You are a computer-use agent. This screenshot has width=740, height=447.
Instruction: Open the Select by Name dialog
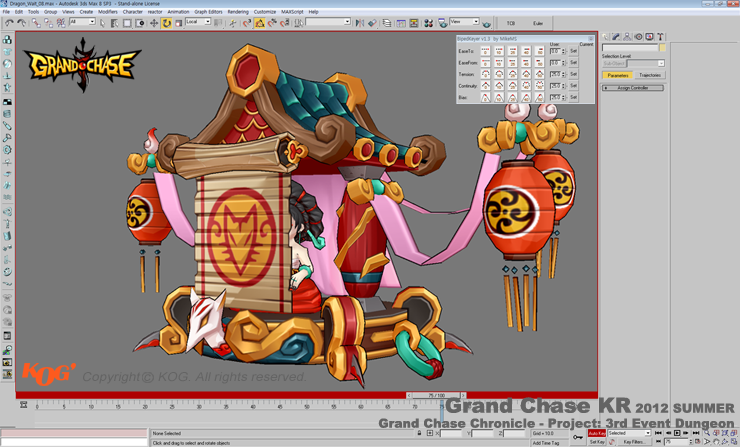[x=114, y=23]
